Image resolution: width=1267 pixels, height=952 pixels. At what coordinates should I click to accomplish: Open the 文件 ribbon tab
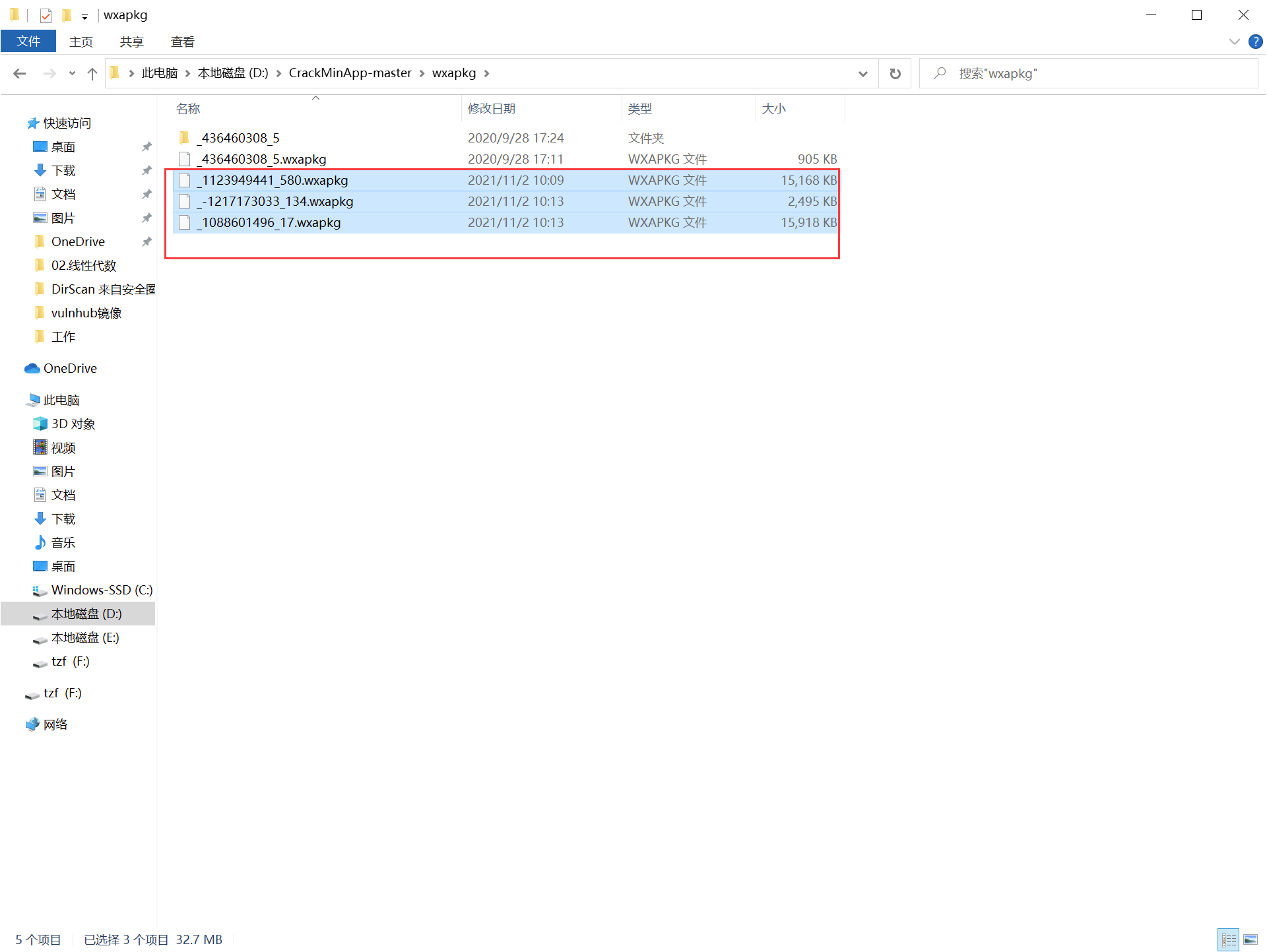tap(28, 42)
